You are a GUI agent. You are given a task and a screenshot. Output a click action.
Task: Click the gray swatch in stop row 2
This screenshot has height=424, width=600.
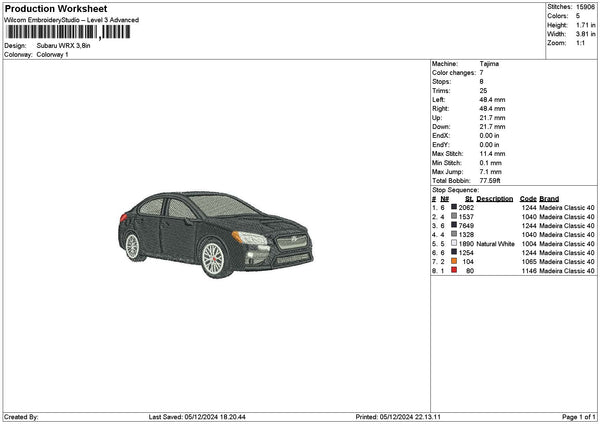pyautogui.click(x=454, y=216)
